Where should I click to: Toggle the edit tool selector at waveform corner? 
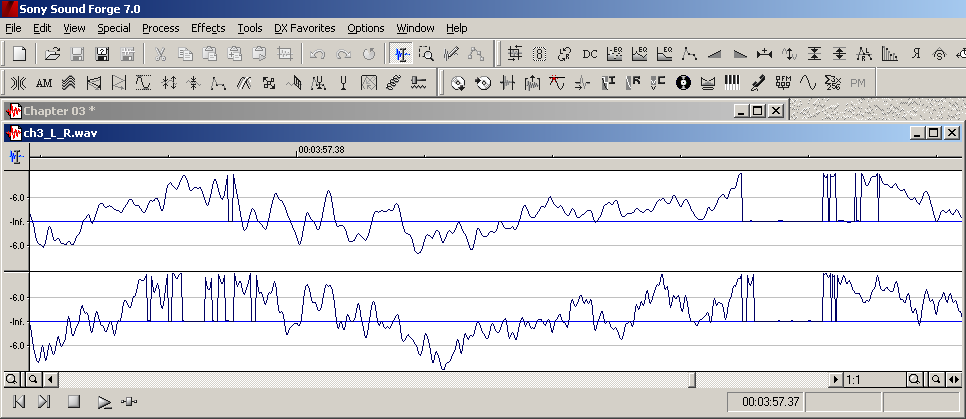(15, 157)
